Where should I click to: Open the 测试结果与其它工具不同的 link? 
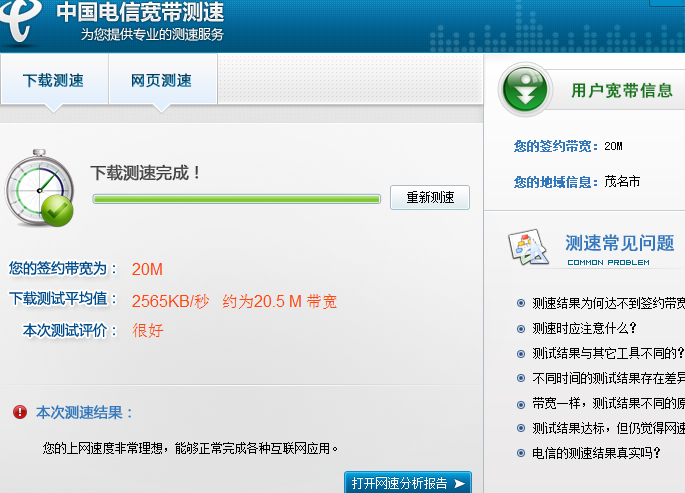point(607,353)
